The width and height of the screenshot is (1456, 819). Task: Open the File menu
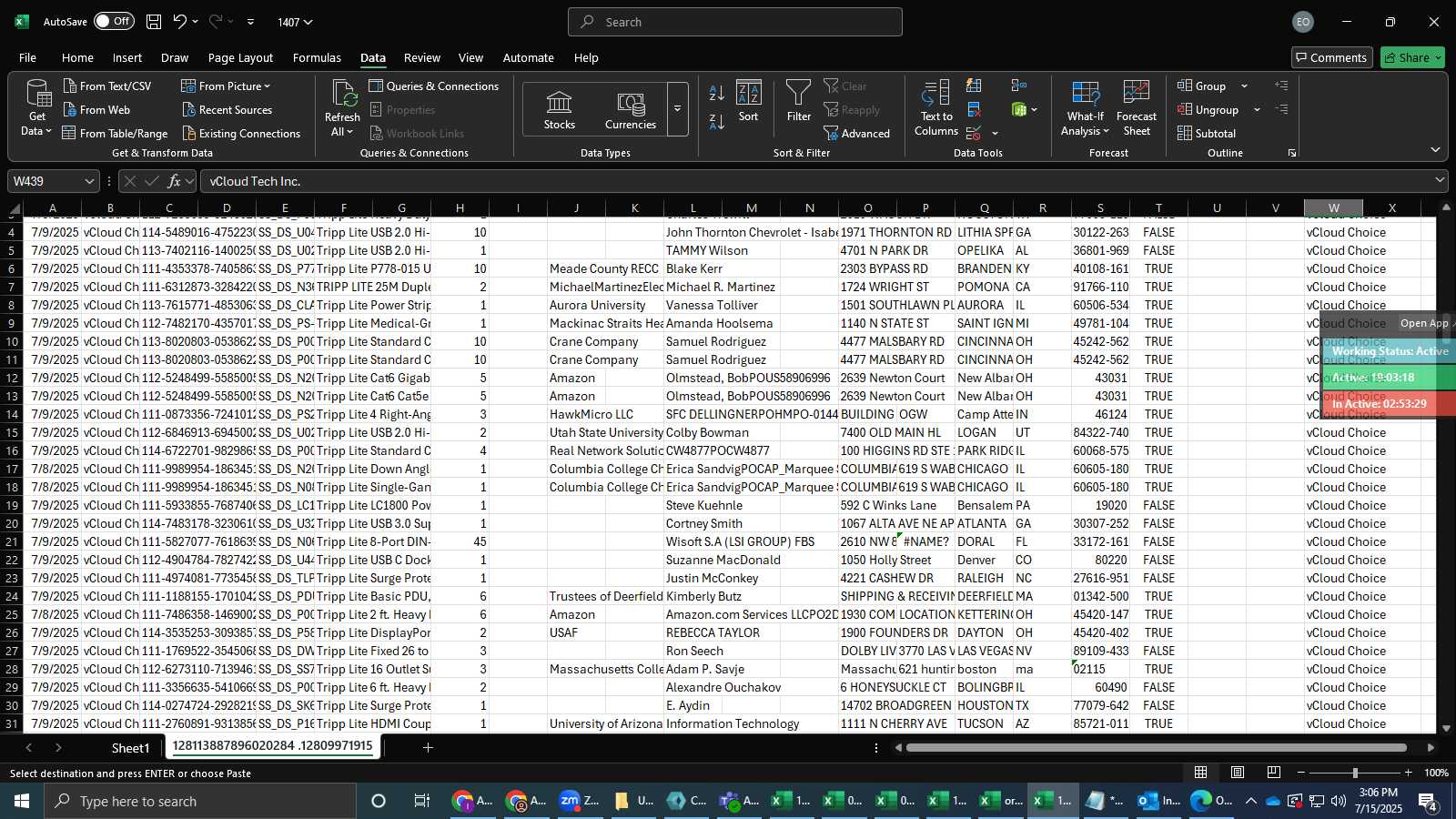(27, 57)
